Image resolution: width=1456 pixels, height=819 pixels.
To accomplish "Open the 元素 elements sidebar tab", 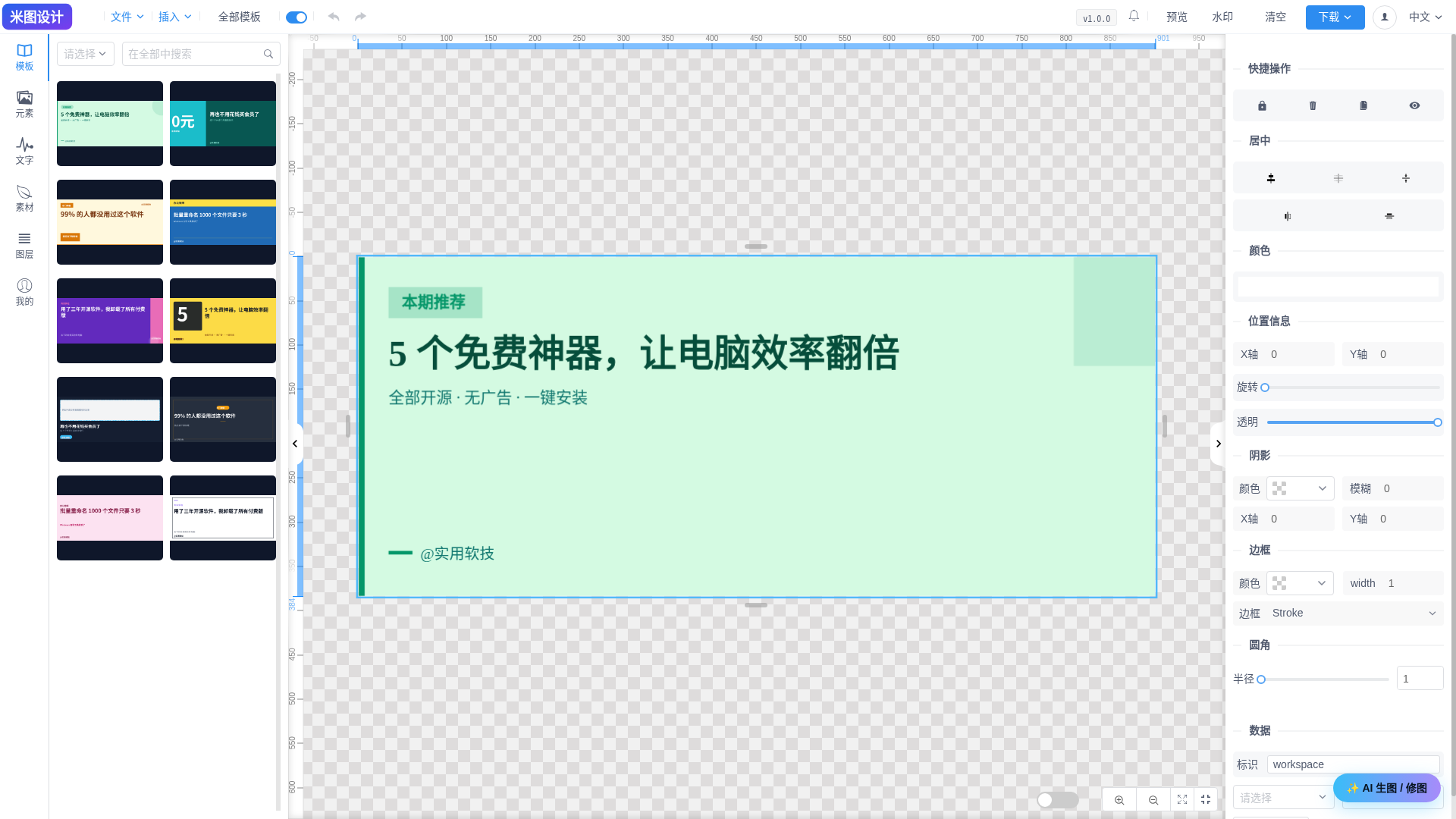I will tap(24, 105).
